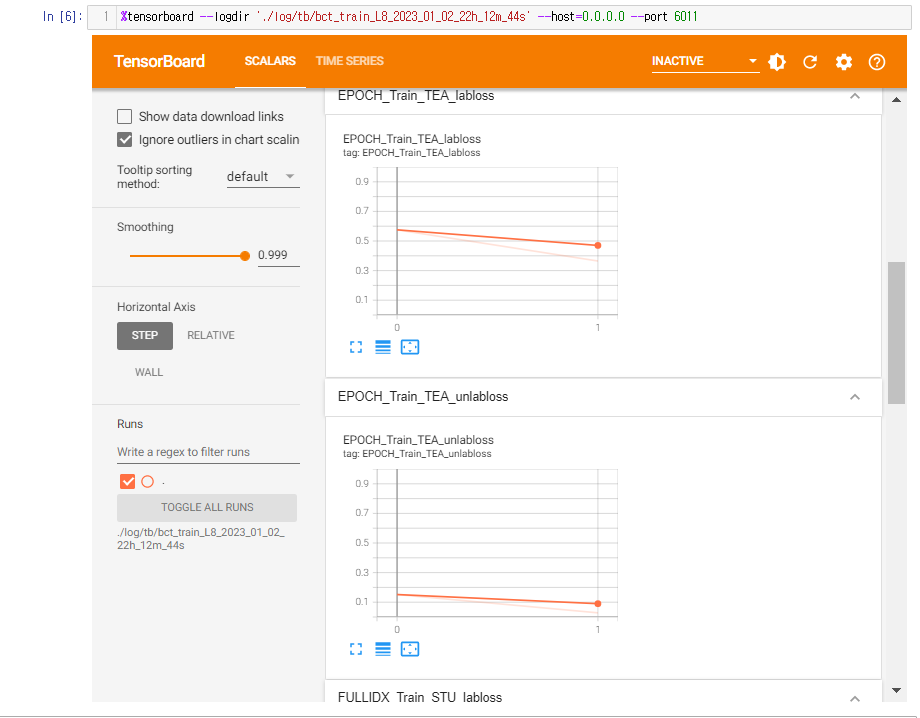This screenshot has width=920, height=718.
Task: Enable Show data download links checkbox
Action: tap(124, 116)
